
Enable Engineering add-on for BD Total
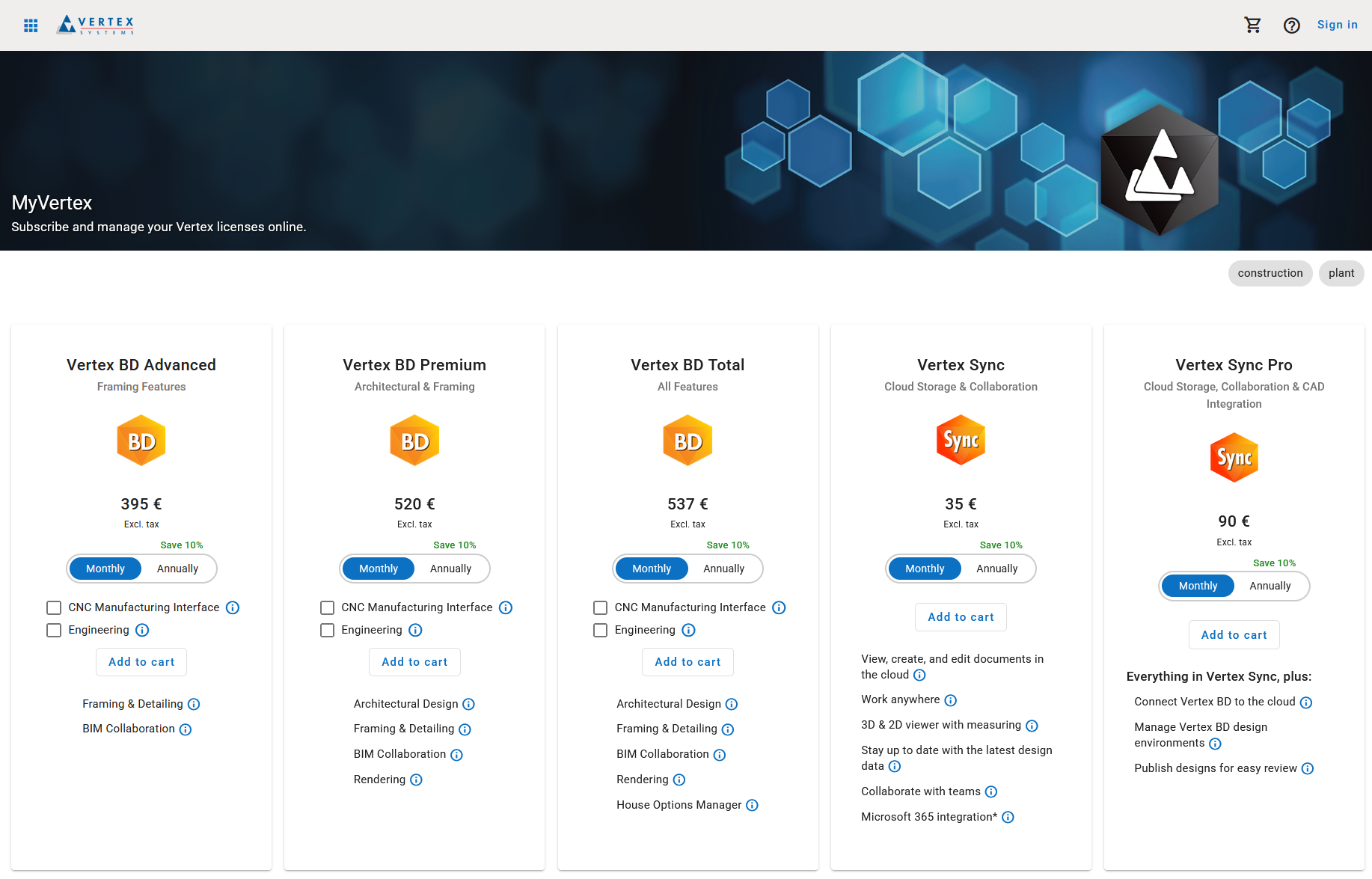tap(600, 630)
